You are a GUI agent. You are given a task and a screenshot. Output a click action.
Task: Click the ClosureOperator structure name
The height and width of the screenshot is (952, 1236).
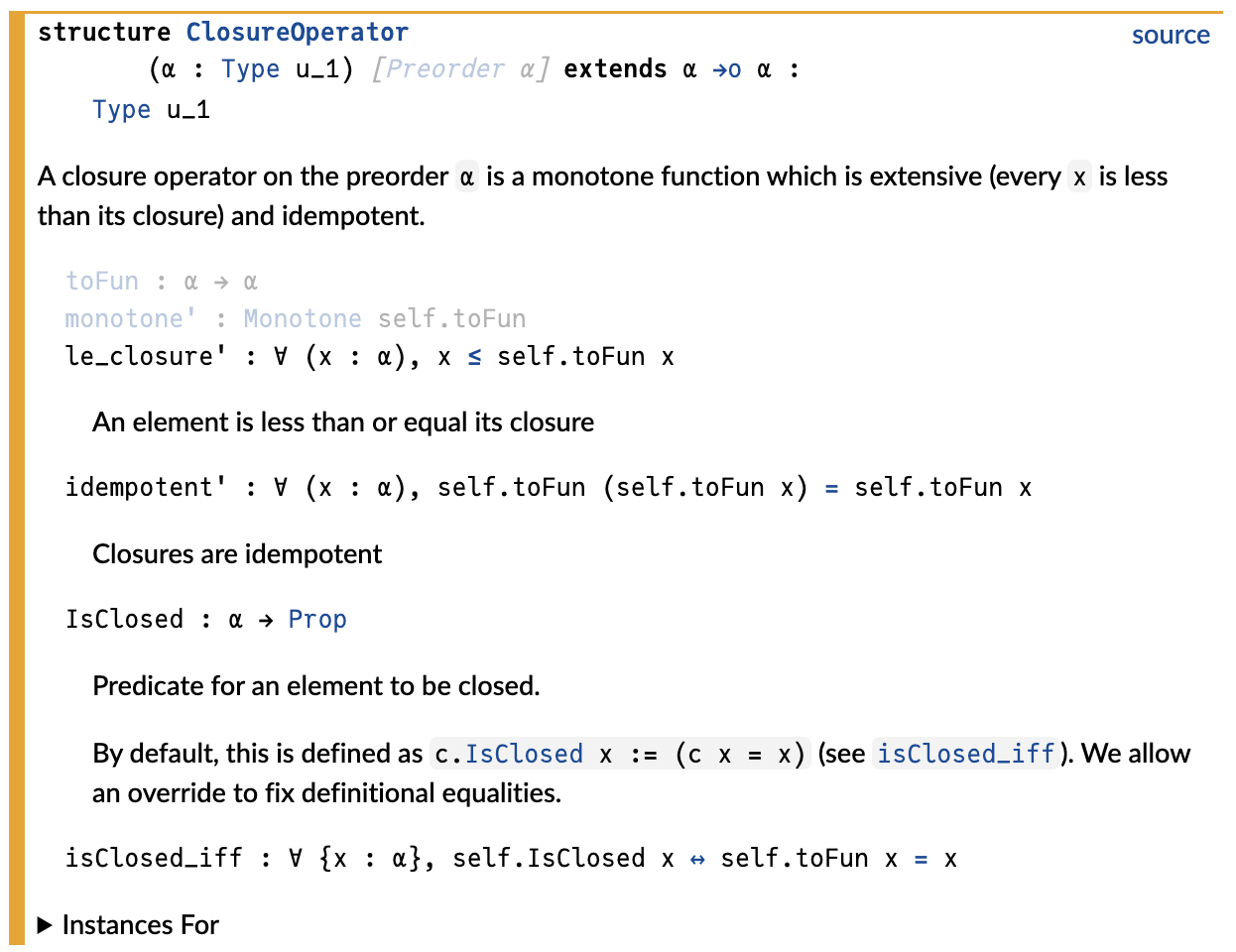[x=297, y=32]
